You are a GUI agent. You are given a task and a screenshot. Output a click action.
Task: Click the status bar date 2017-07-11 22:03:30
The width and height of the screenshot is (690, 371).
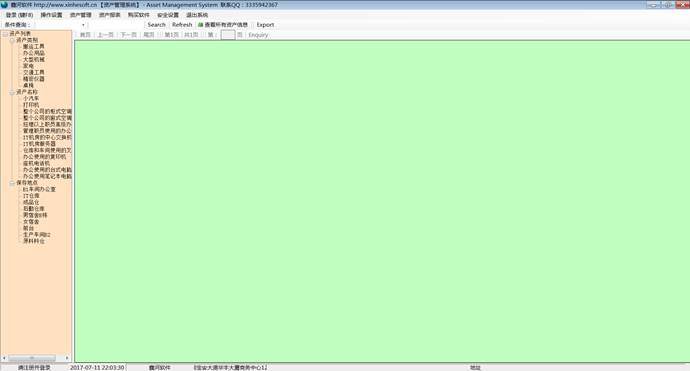pos(97,367)
